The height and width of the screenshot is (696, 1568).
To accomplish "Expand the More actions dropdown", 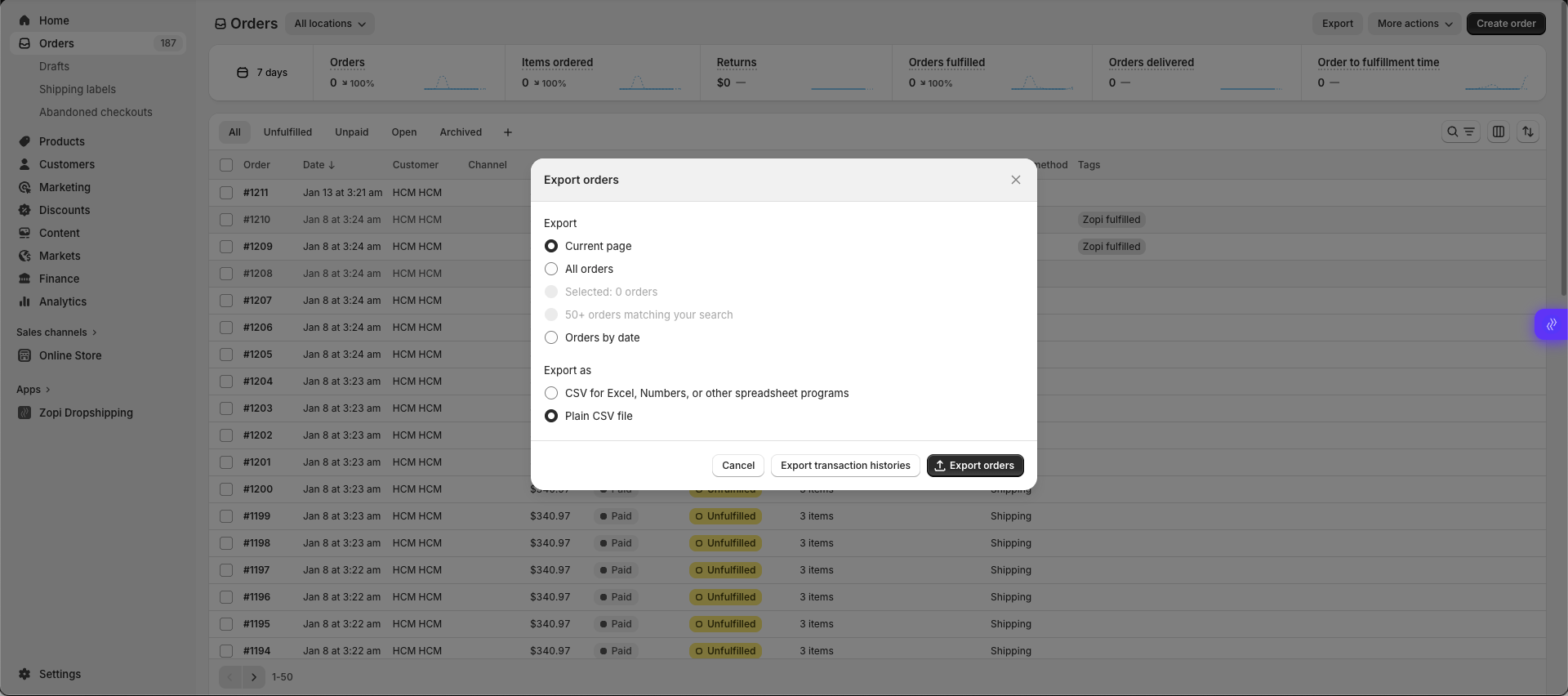I will coord(1414,24).
